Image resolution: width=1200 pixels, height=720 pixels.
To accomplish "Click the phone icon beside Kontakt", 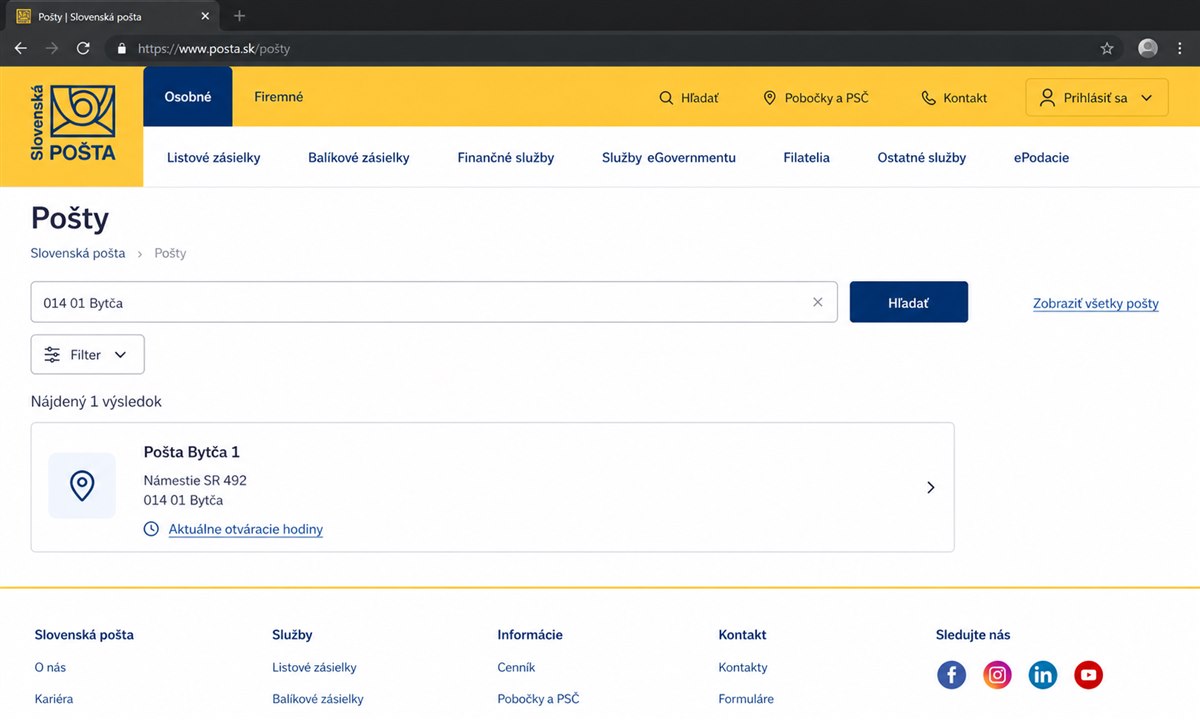I will (x=928, y=98).
